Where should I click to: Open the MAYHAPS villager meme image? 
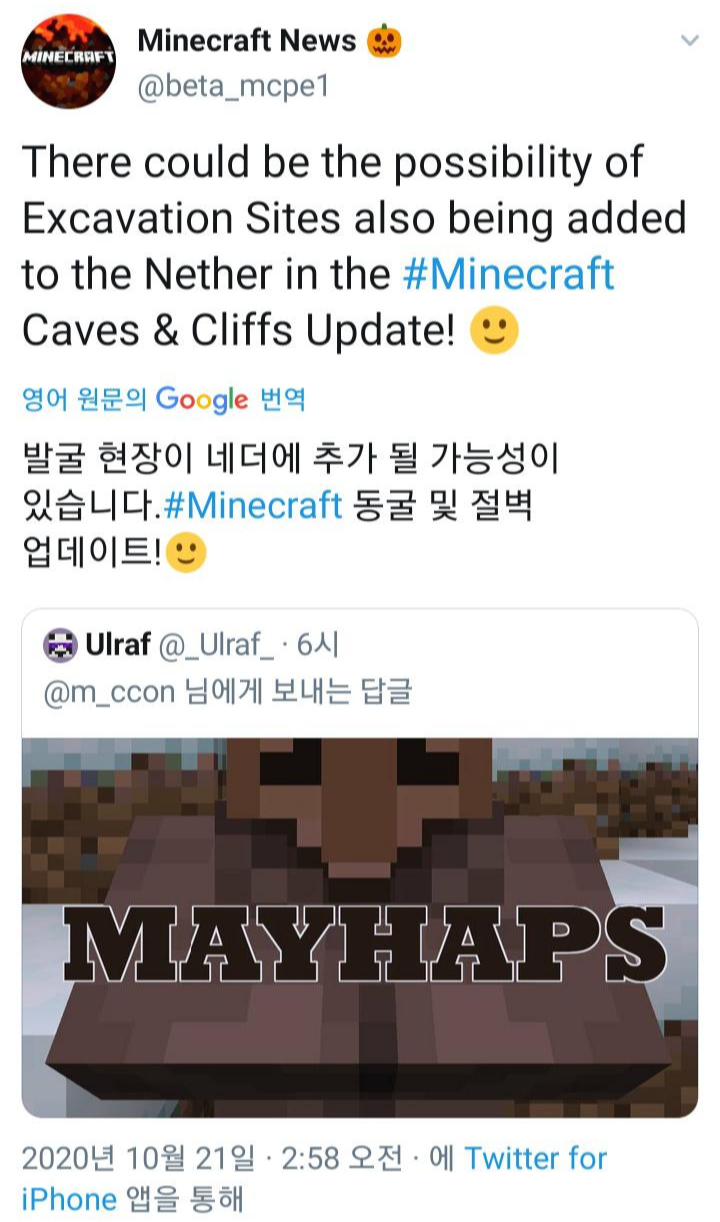(x=360, y=927)
